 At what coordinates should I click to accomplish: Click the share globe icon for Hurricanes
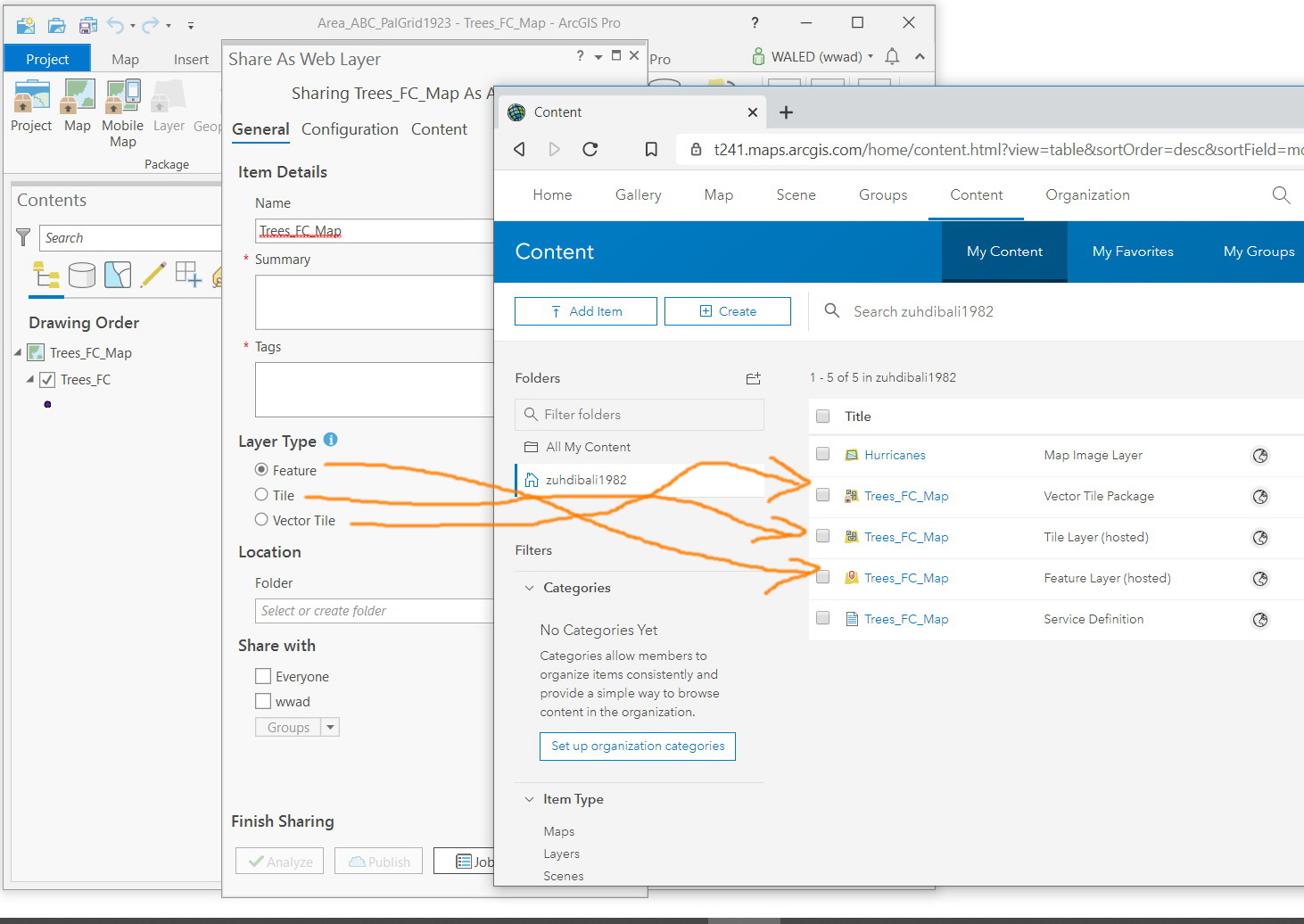click(1260, 456)
